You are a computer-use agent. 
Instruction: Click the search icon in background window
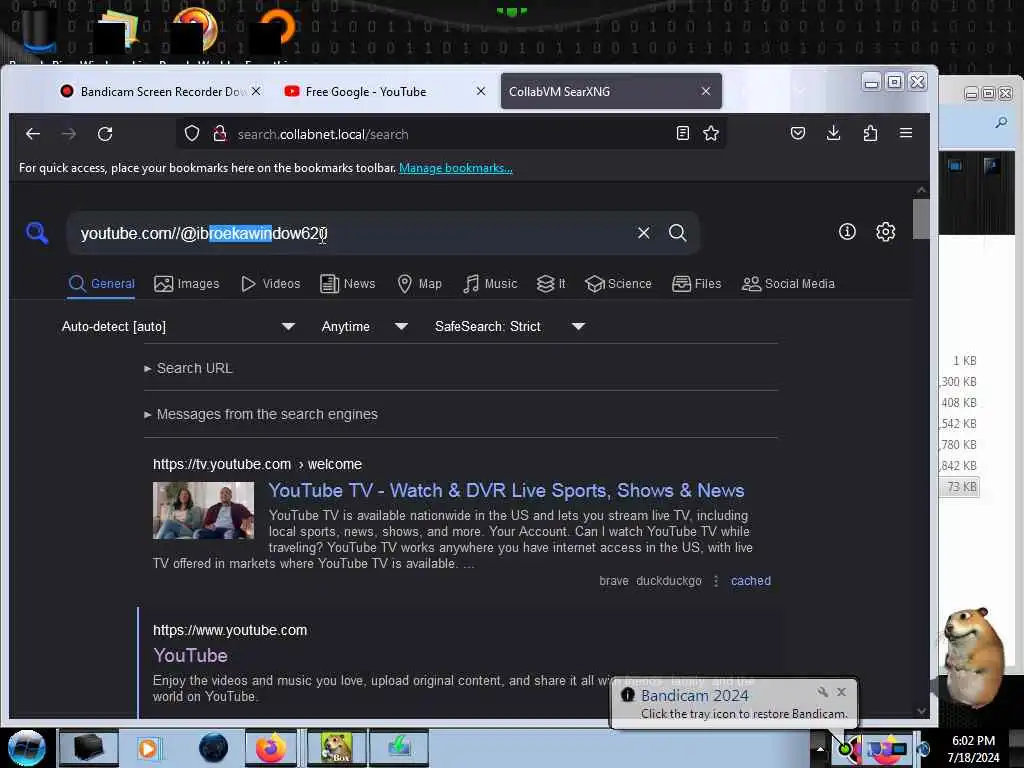coord(1000,122)
